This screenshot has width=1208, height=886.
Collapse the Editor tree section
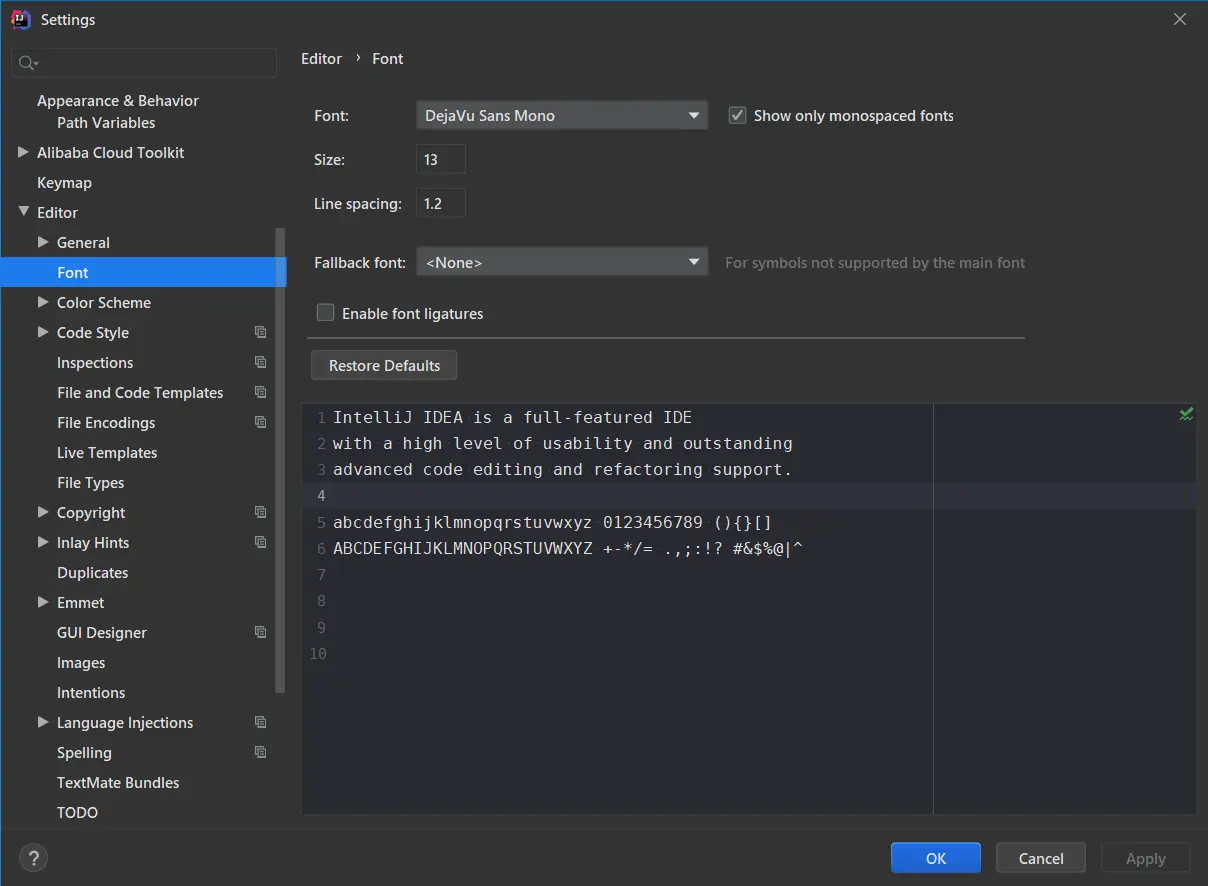pyautogui.click(x=23, y=212)
